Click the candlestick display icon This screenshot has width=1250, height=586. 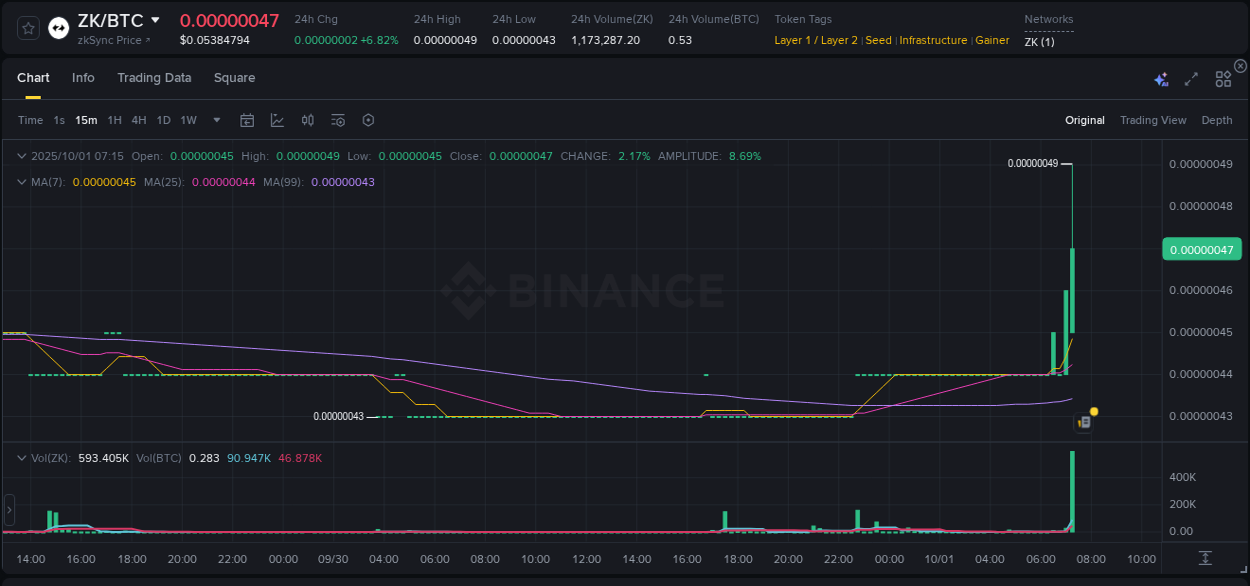pyautogui.click(x=307, y=119)
